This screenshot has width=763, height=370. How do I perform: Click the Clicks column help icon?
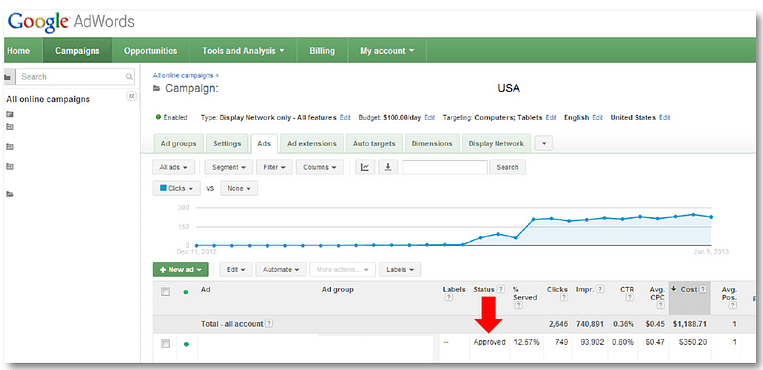coord(563,297)
